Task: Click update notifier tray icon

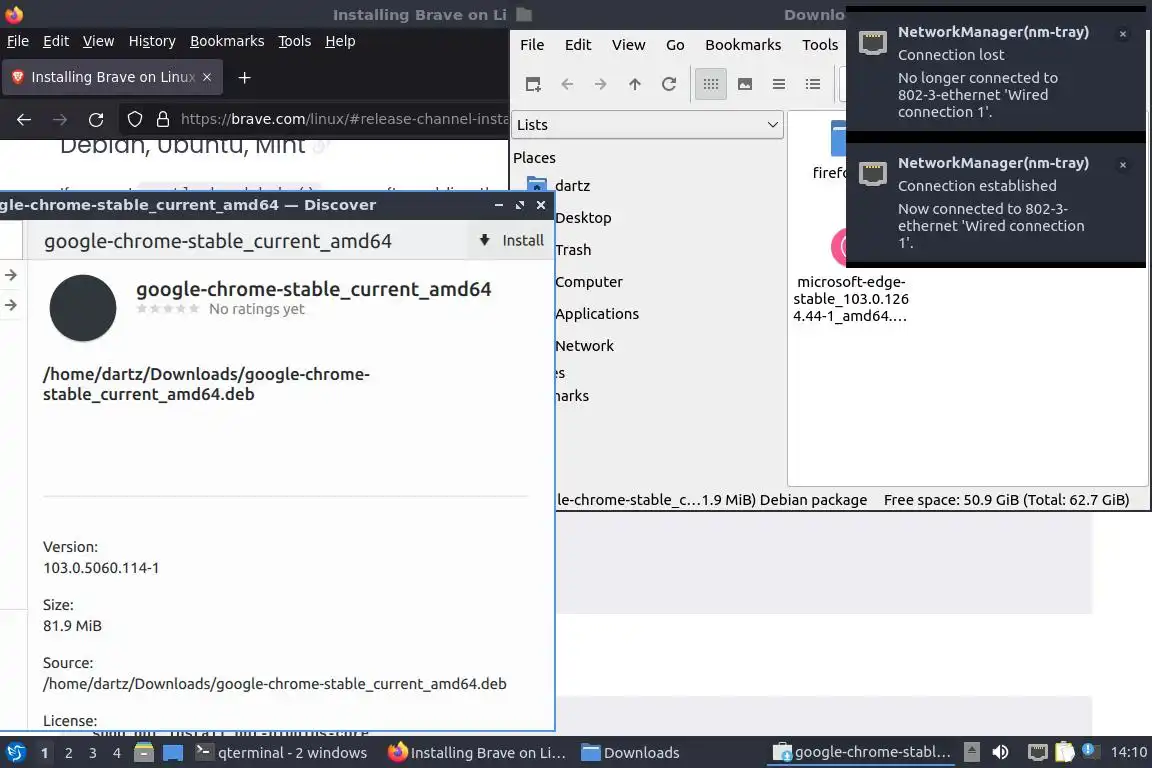Action: pos(1090,751)
